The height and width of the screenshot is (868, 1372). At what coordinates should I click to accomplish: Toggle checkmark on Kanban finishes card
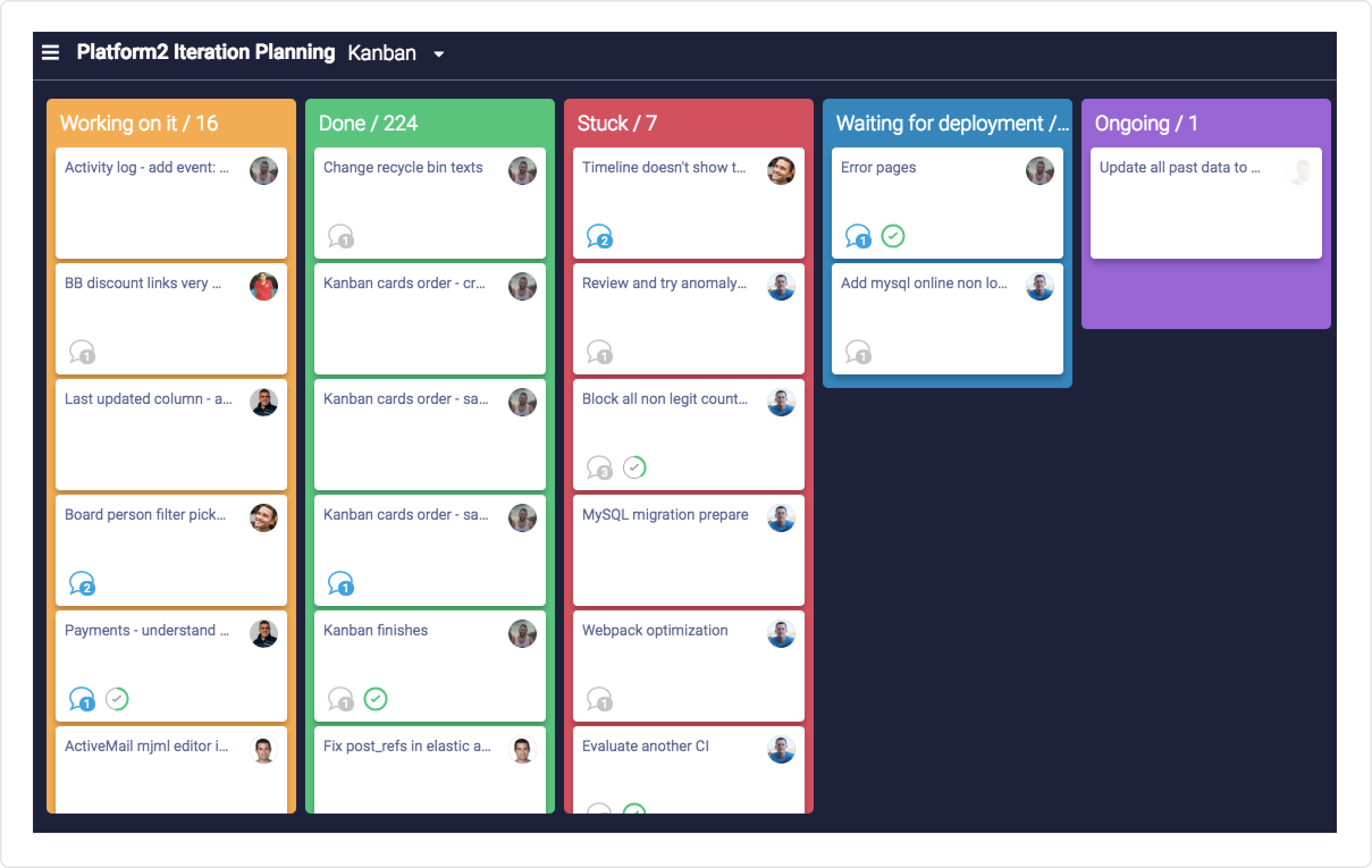point(375,699)
